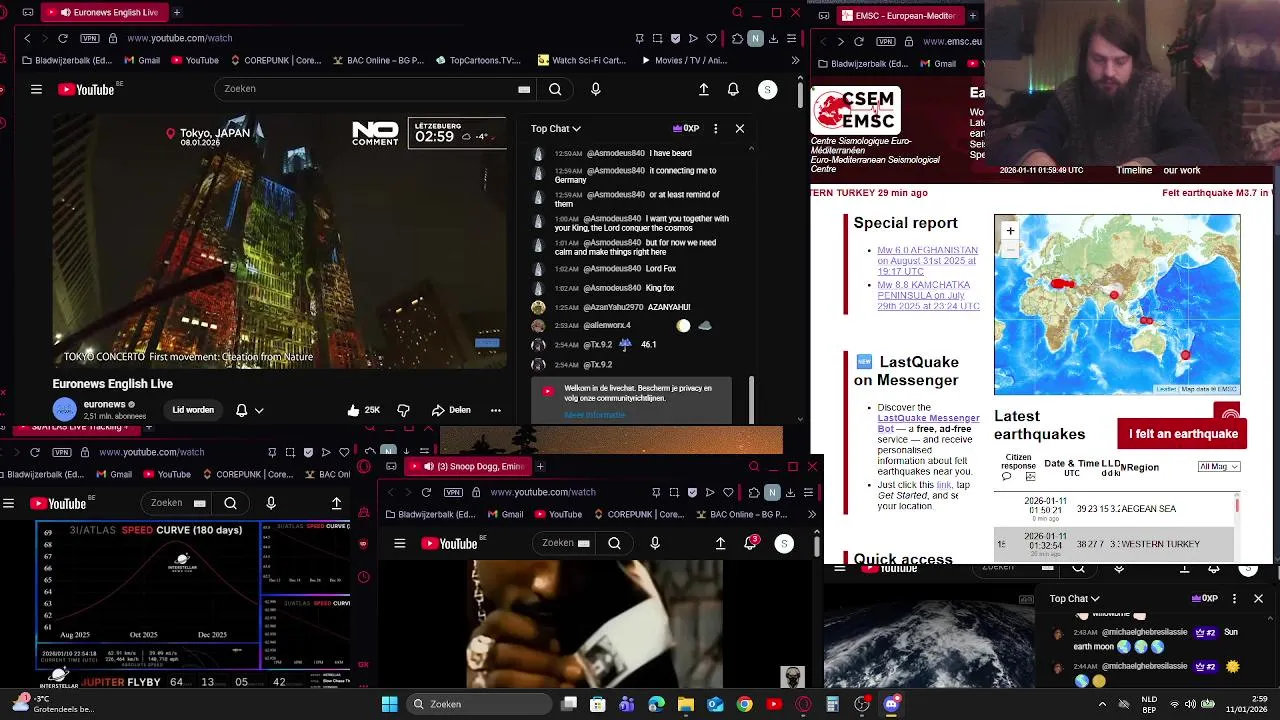This screenshot has width=1280, height=720.
Task: Open the TopCartoons.TV bookmark
Action: (x=478, y=60)
